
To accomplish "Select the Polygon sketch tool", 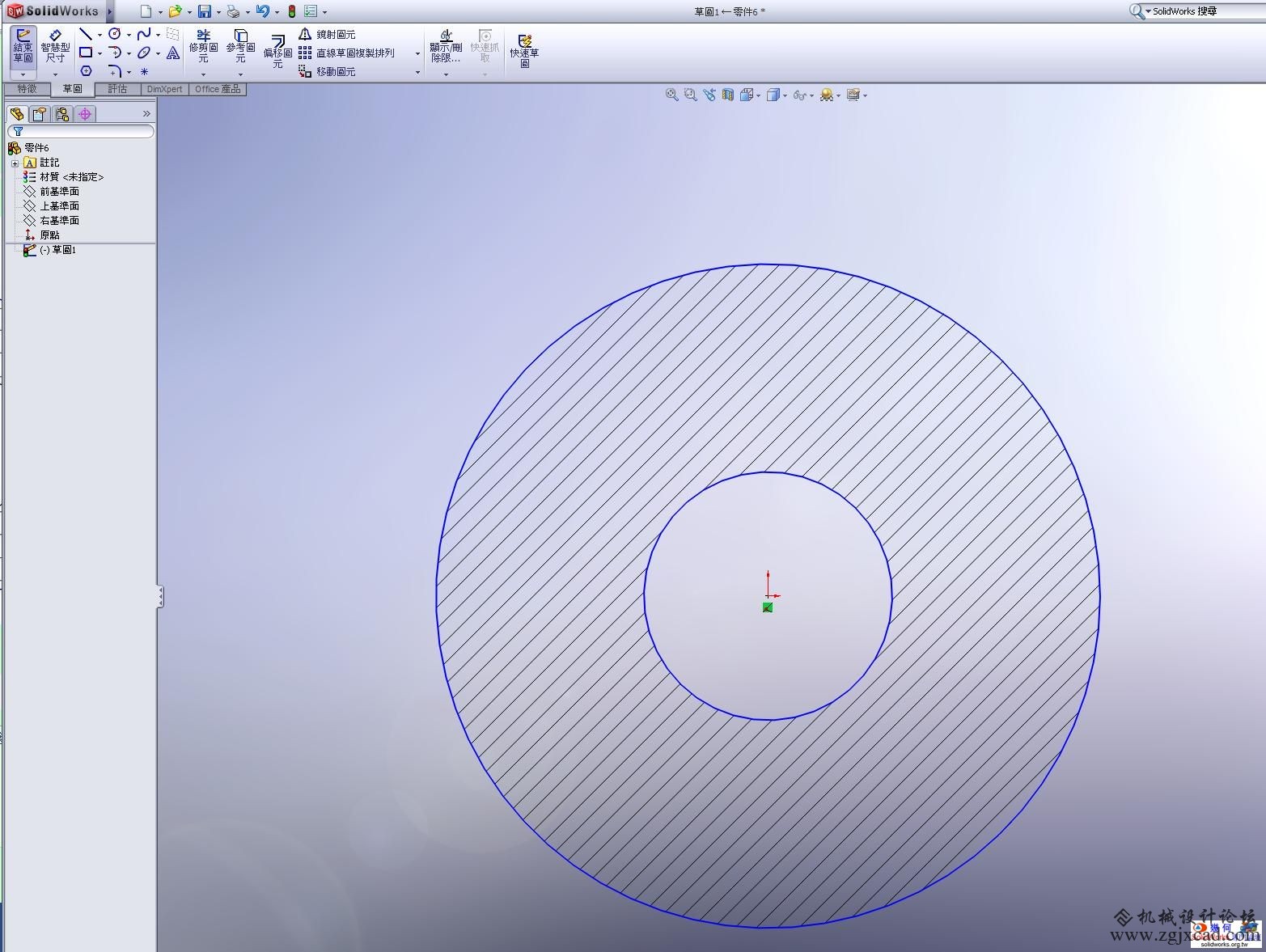I will (86, 71).
